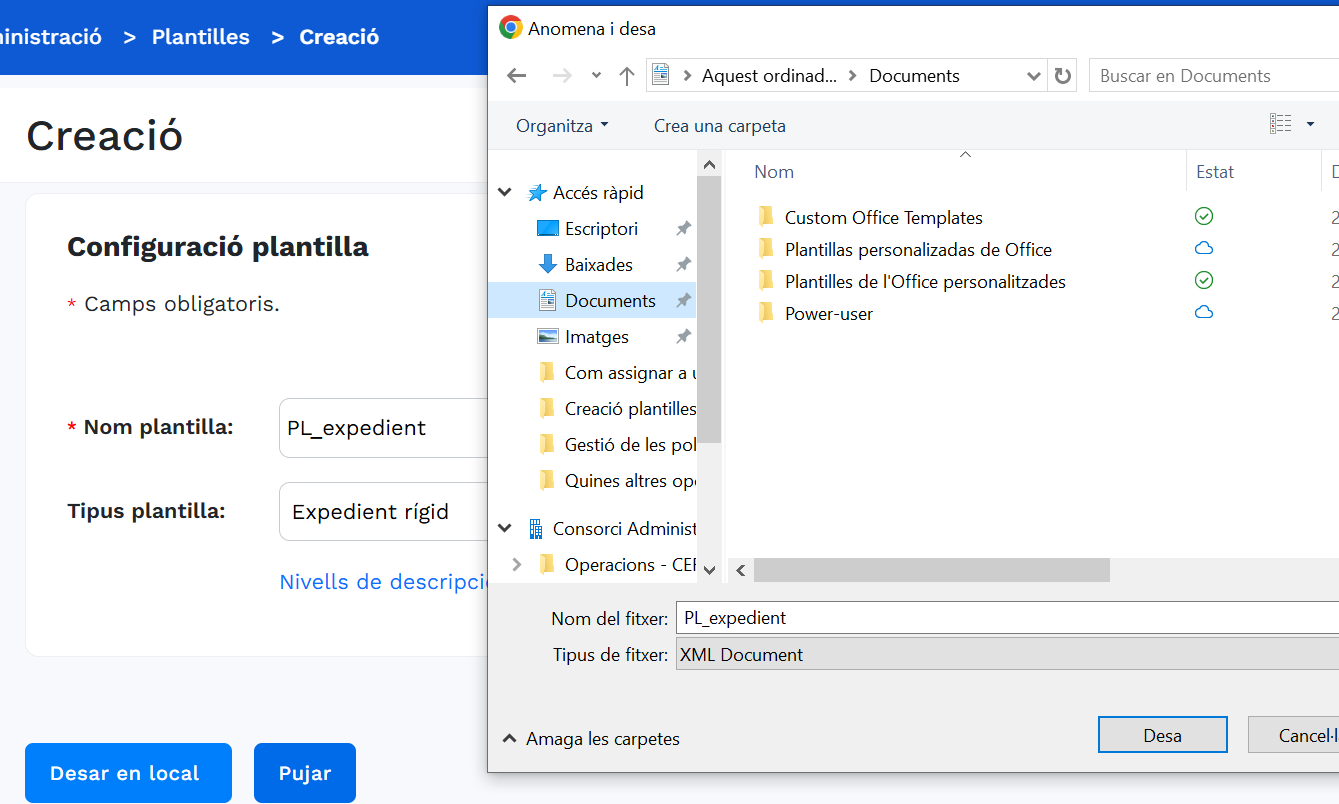This screenshot has width=1339, height=804.
Task: Select Plantillas personalizadas de Office folder
Action: click(918, 250)
